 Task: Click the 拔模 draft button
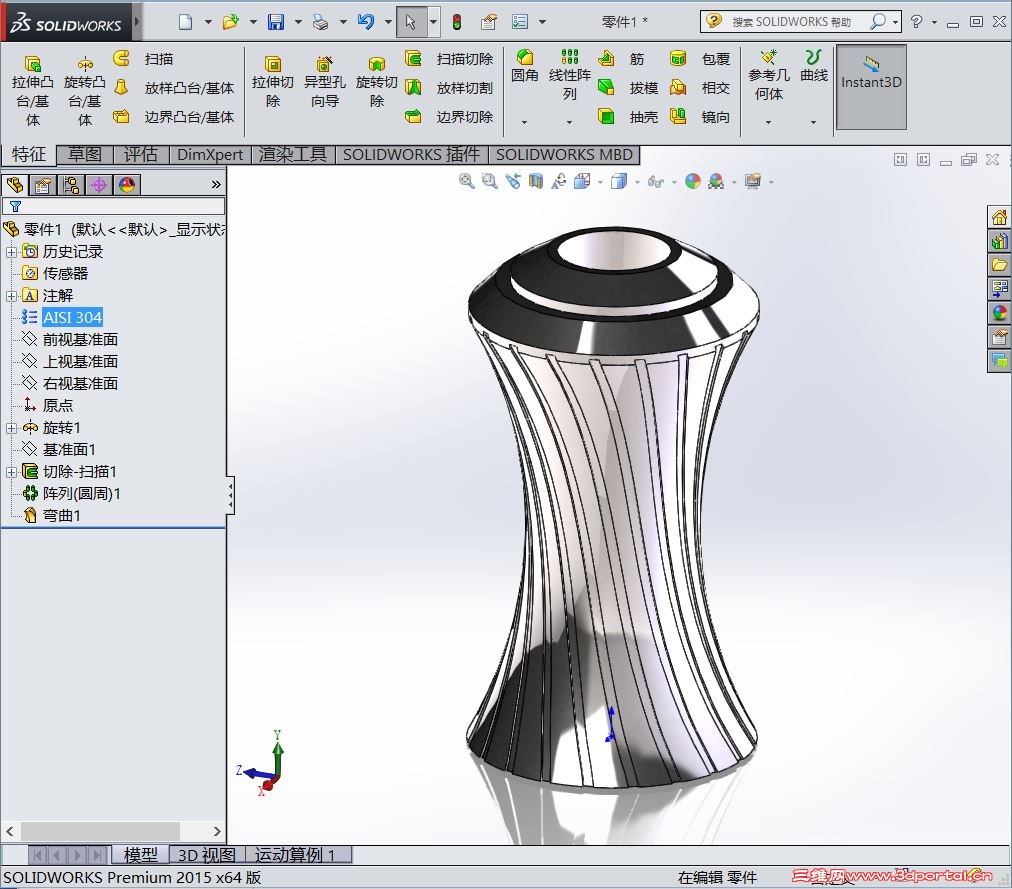point(628,88)
